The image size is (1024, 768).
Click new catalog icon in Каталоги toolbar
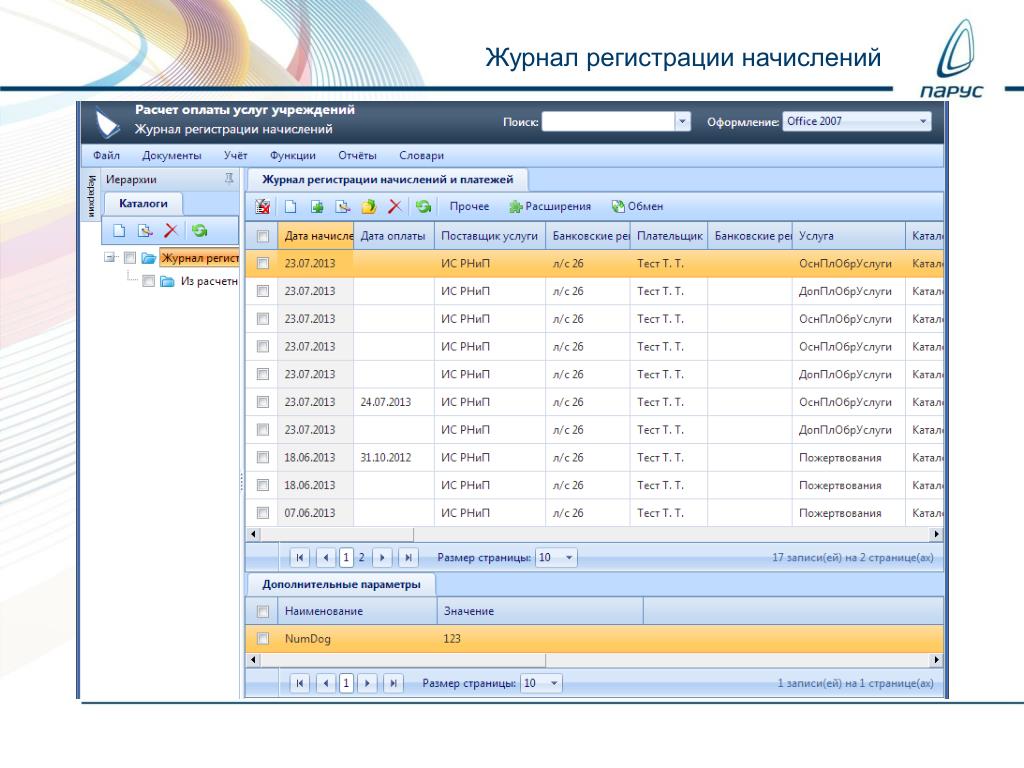click(x=119, y=230)
